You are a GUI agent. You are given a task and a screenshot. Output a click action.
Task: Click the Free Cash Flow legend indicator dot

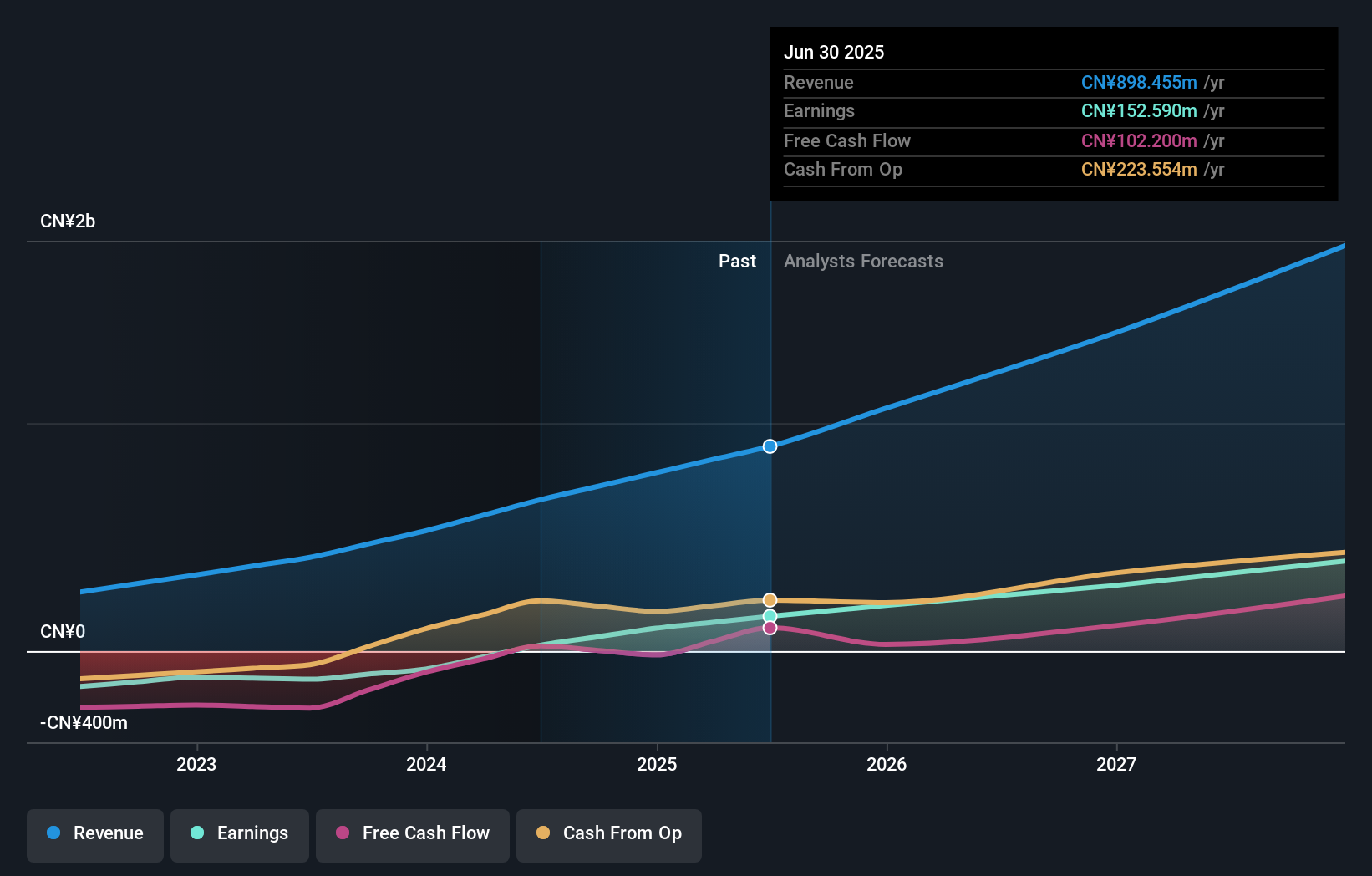(x=343, y=833)
